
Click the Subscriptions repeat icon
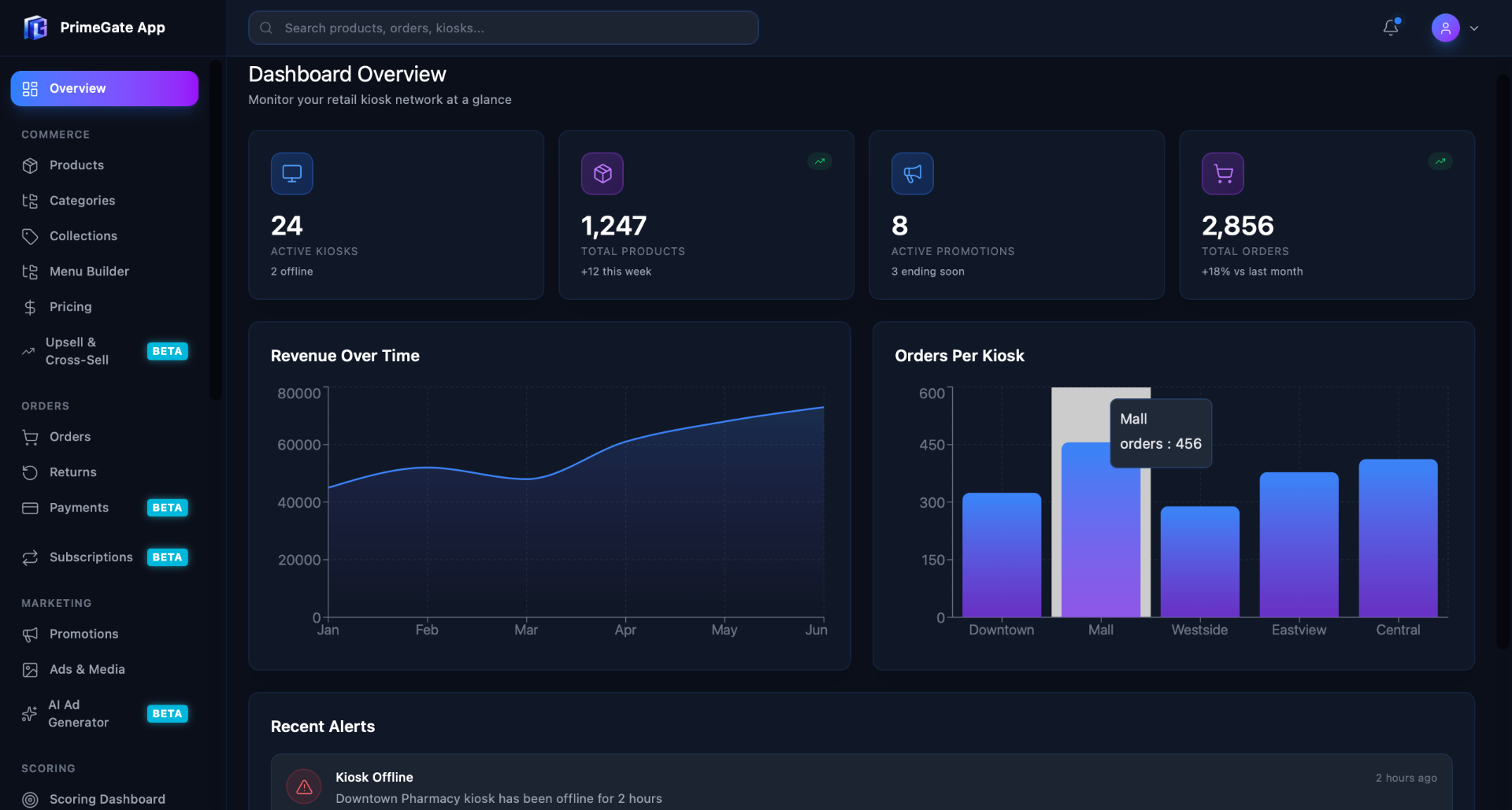coord(30,557)
